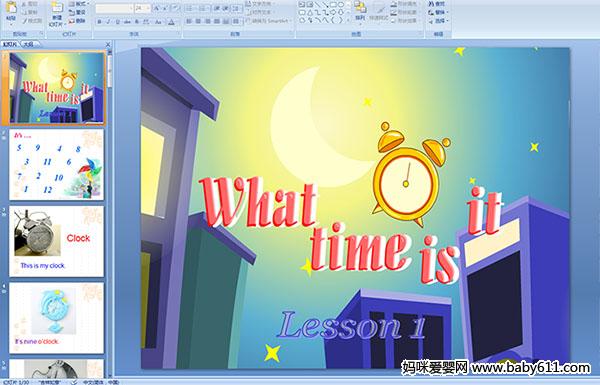600x385 pixels.
Task: Select the 'Clock' slide thumbnail
Action: (x=57, y=241)
